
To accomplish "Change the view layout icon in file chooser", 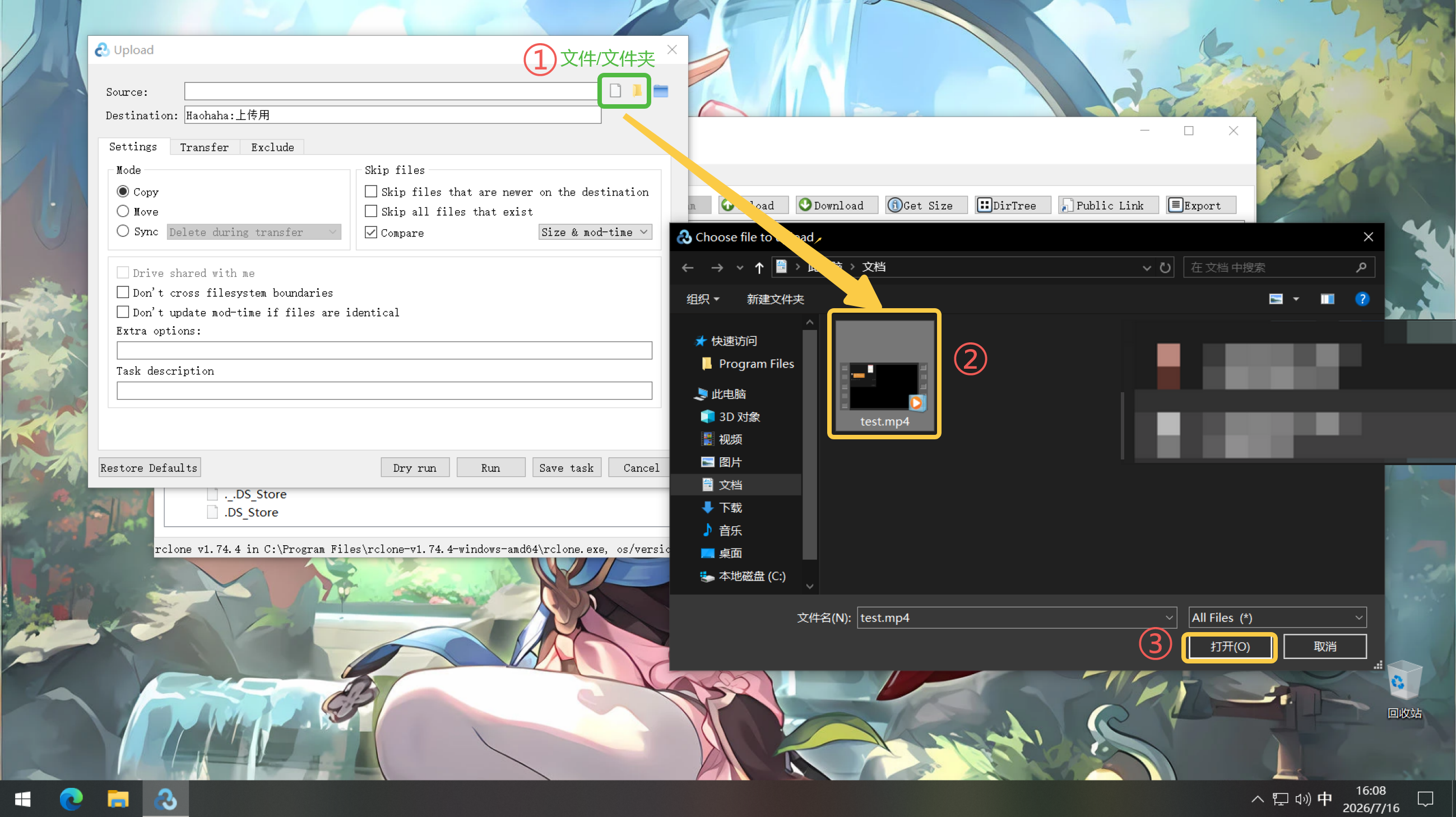I will point(1276,299).
